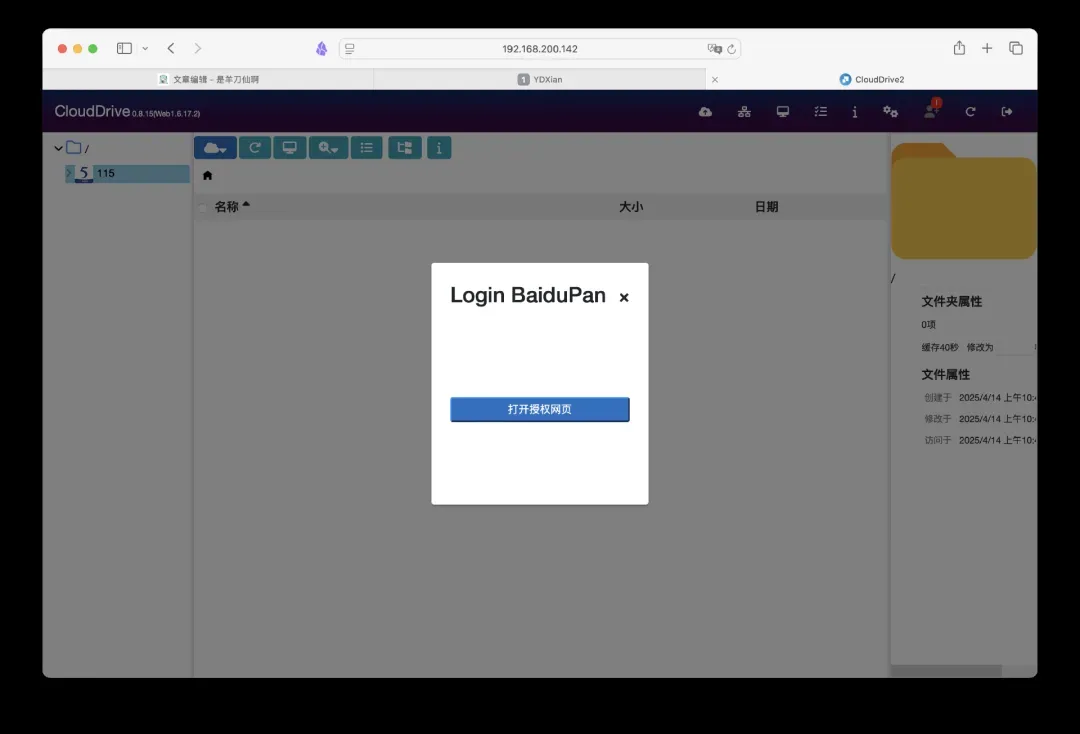Show tab overview icon in Safari
Screen dimensions: 1080x734
click(1016, 48)
